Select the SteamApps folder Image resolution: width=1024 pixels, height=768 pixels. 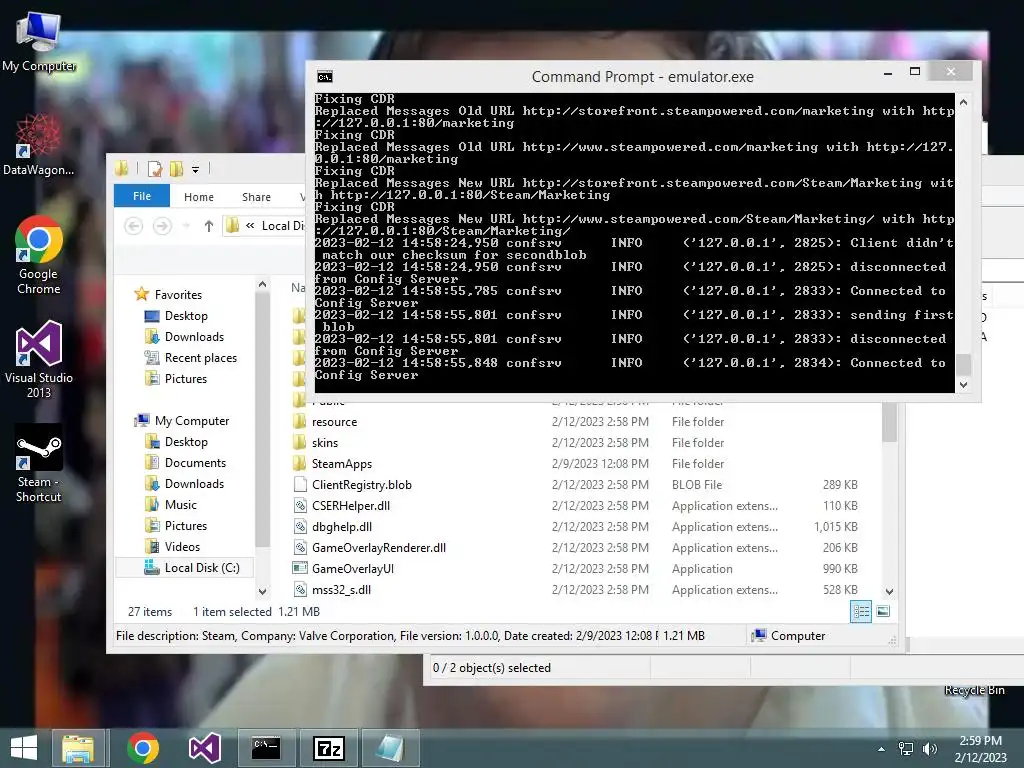pos(342,464)
